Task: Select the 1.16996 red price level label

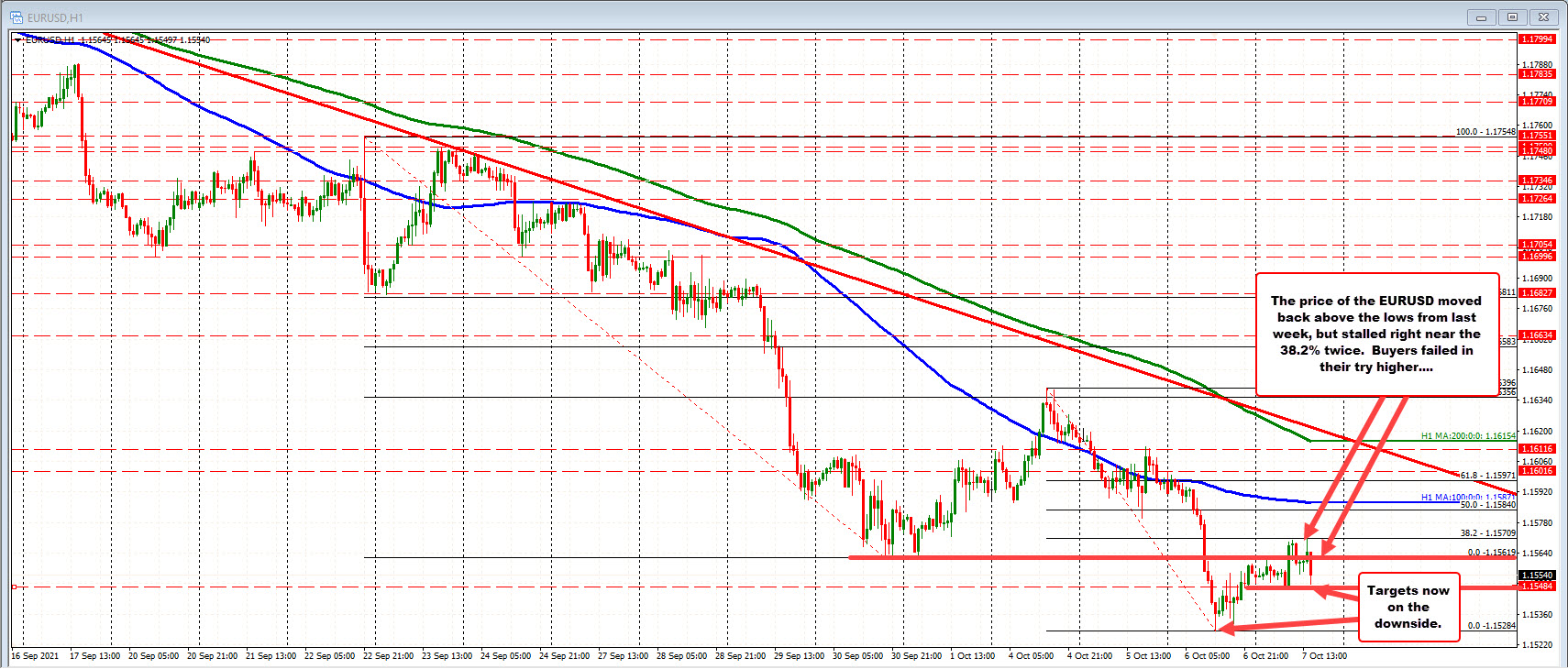Action: pyautogui.click(x=1537, y=257)
